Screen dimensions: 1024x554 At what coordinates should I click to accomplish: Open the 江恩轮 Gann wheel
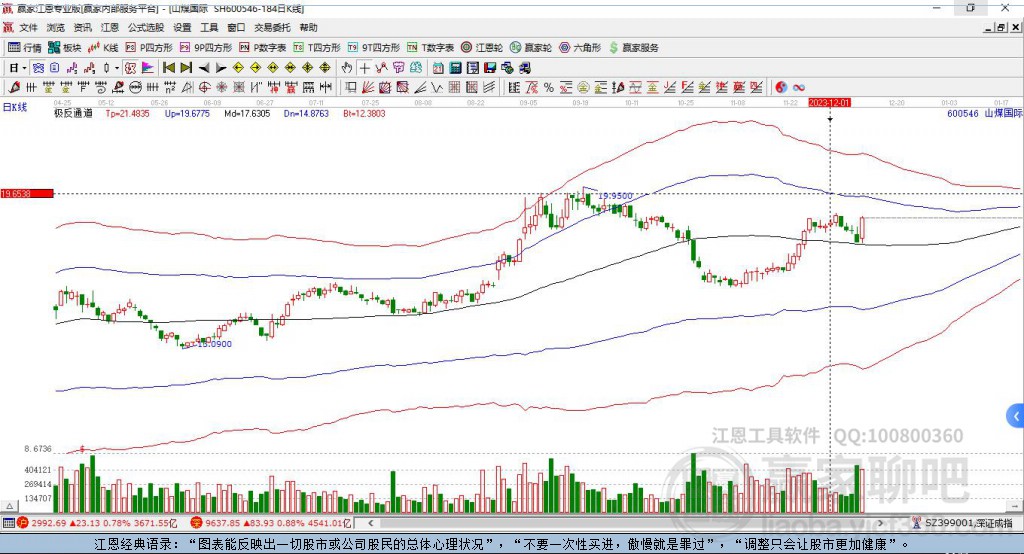[482, 48]
